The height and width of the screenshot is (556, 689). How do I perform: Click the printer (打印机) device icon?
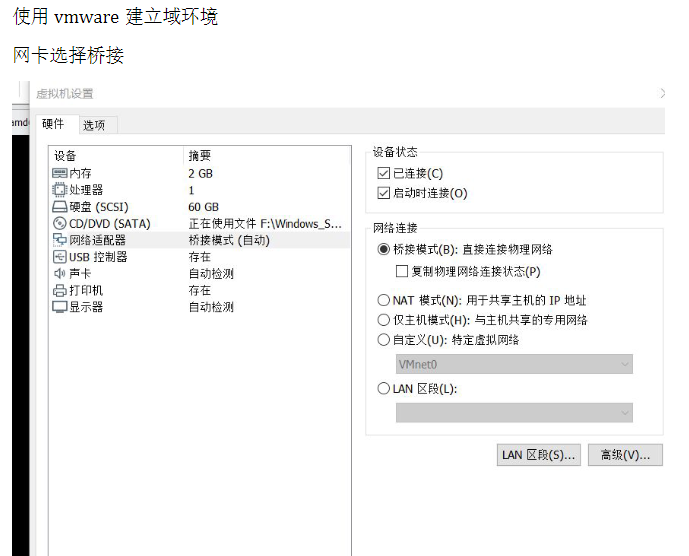pos(60,290)
